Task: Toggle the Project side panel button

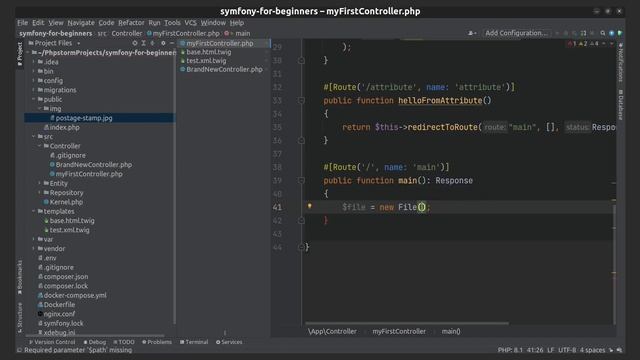Action: tap(20, 54)
